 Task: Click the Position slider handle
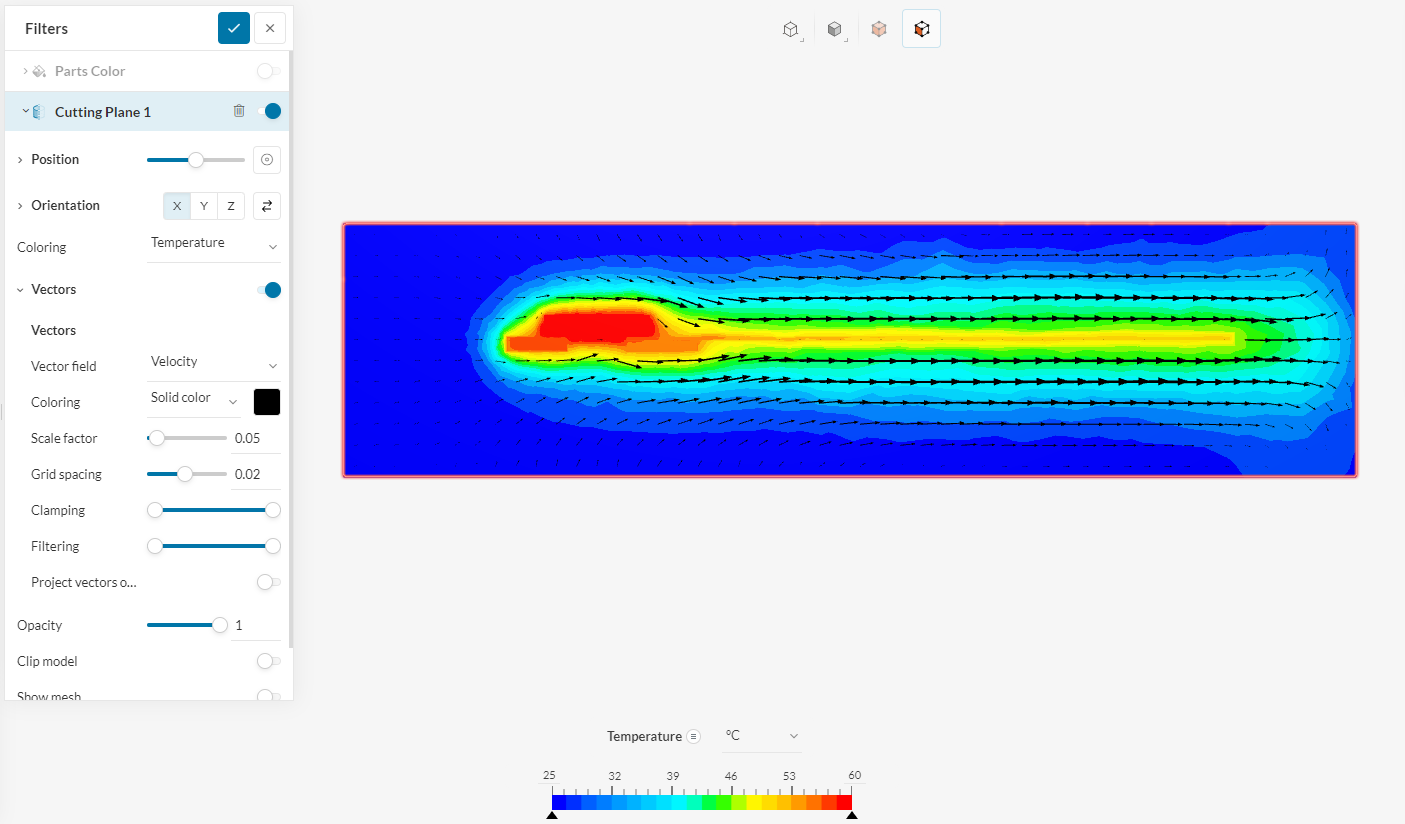[196, 160]
